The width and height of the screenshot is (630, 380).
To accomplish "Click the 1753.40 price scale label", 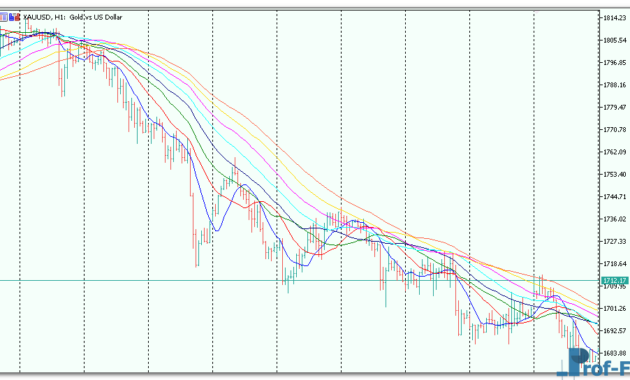I will [x=615, y=174].
